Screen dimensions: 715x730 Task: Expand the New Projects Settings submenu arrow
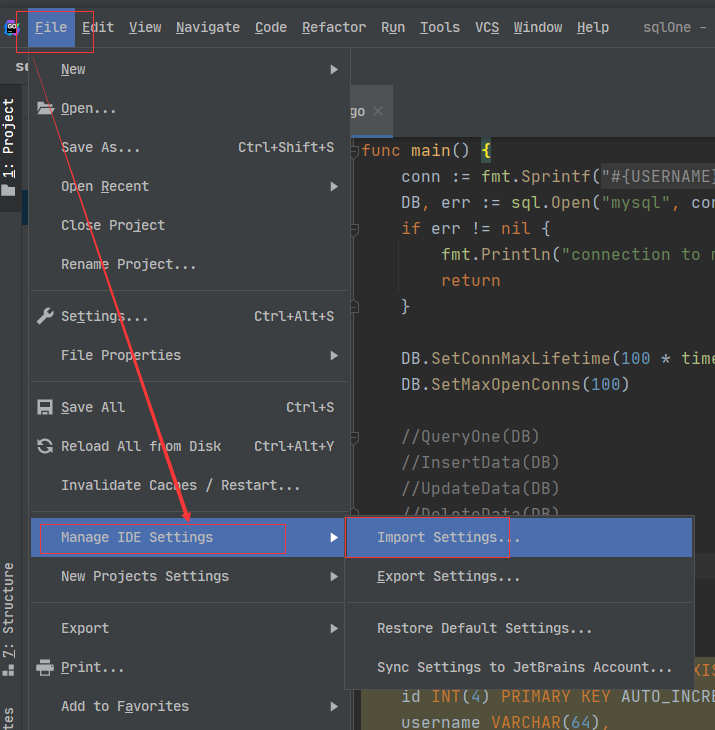click(334, 576)
